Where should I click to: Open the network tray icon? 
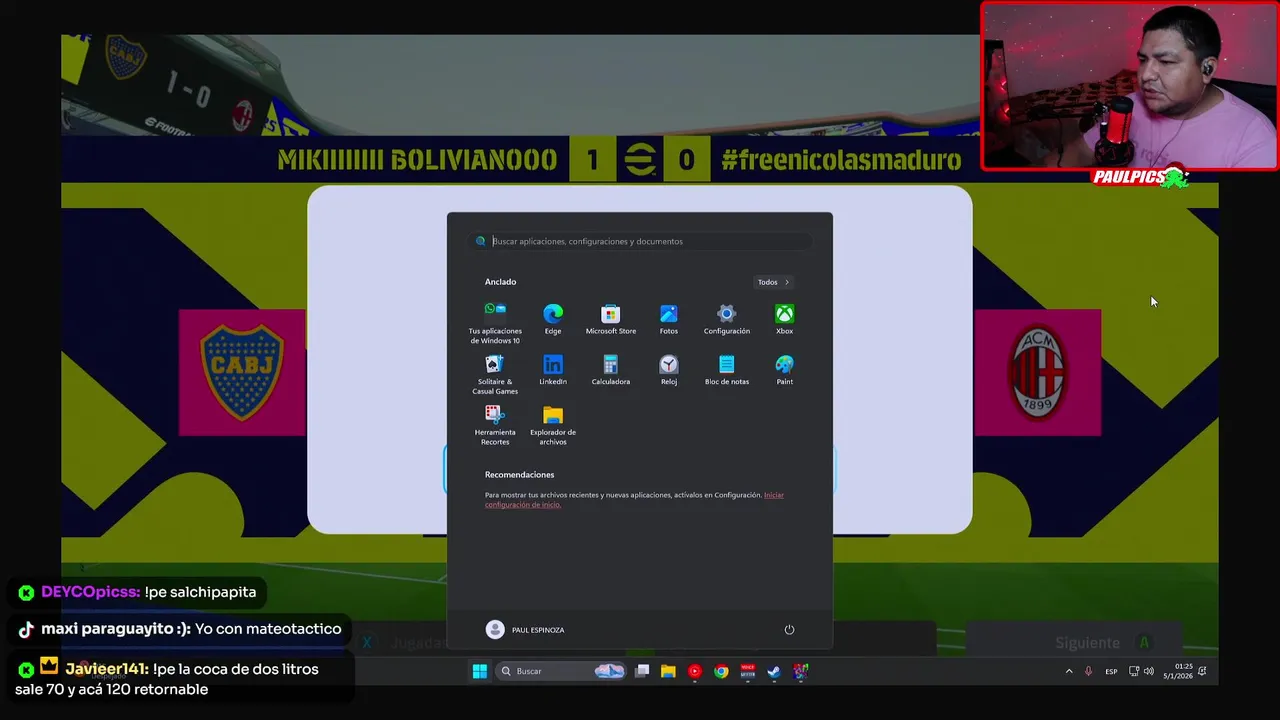point(1134,671)
